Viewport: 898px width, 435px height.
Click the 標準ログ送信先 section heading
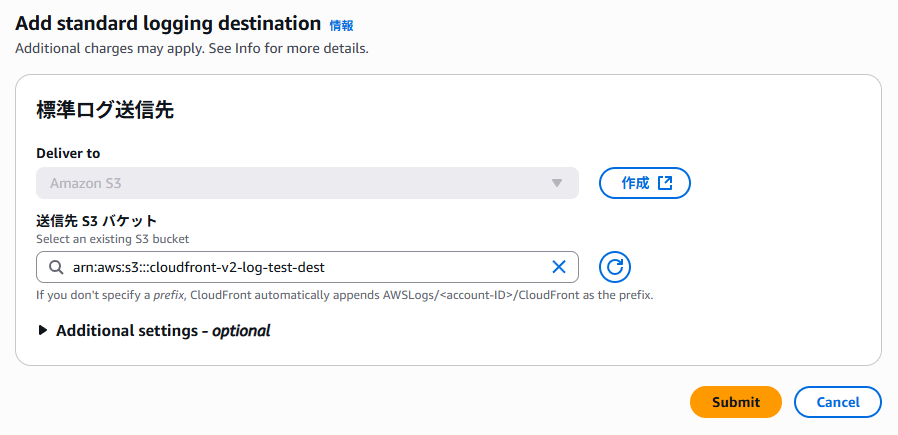click(x=105, y=110)
